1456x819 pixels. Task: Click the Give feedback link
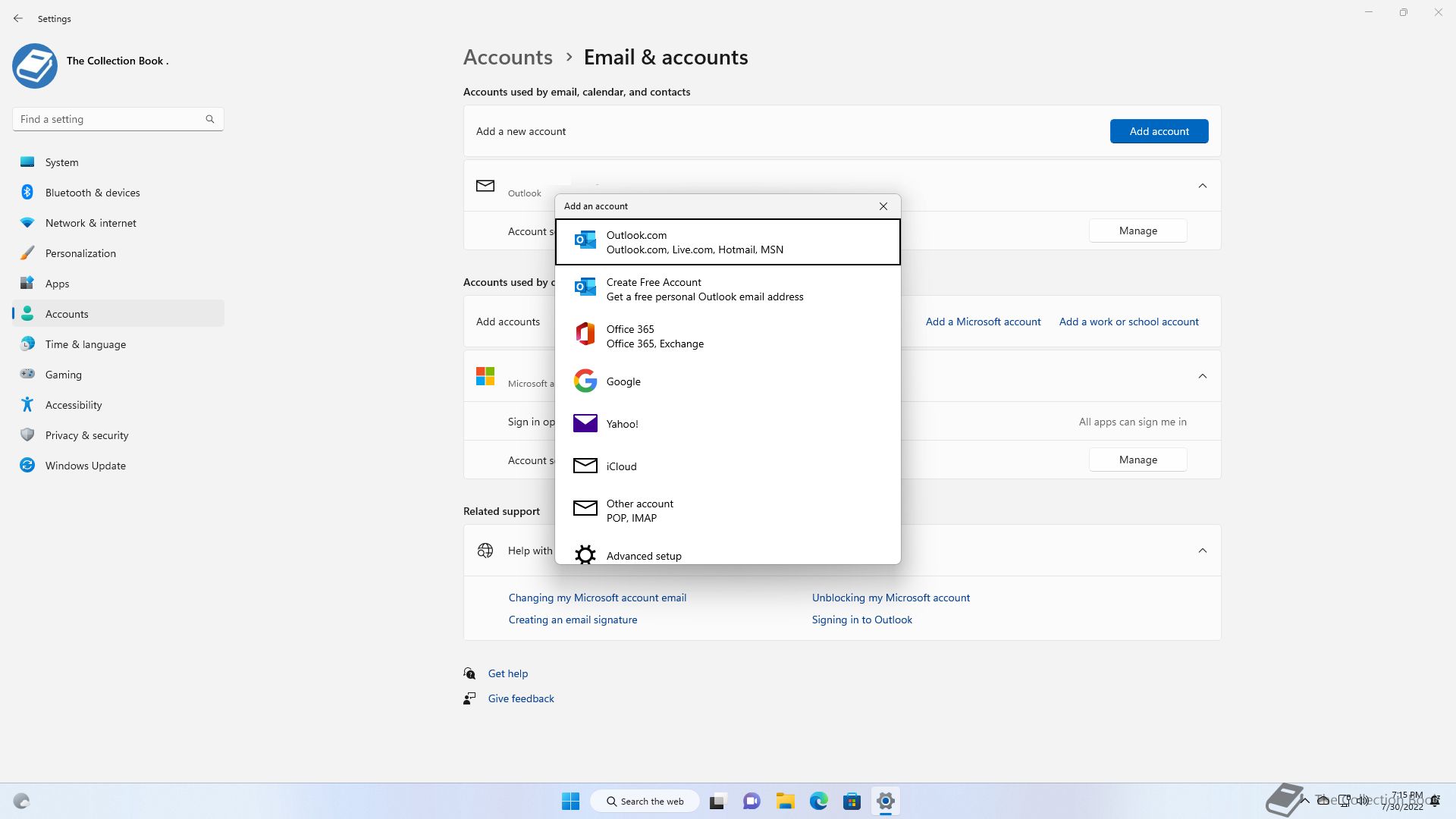tap(521, 698)
